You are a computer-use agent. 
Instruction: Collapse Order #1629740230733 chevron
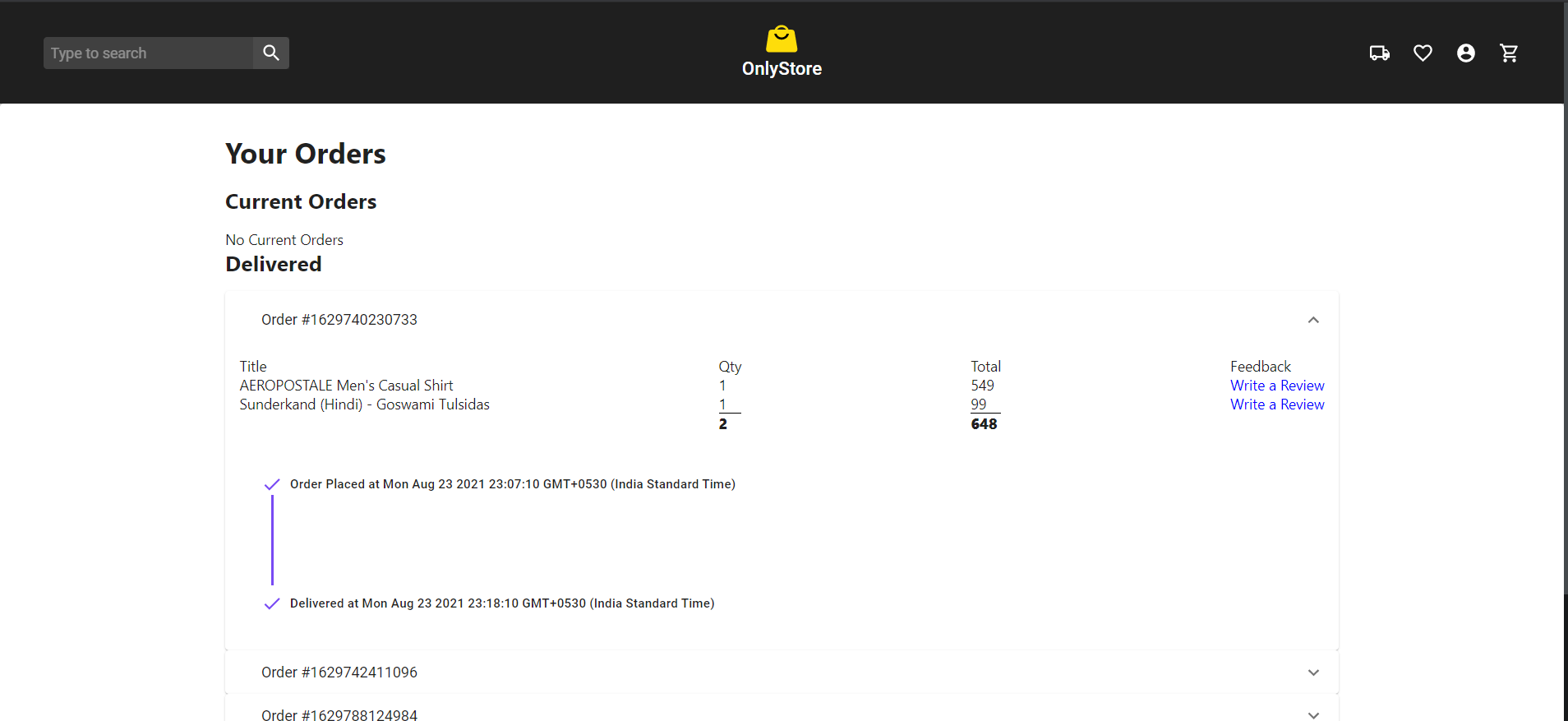point(1313,320)
